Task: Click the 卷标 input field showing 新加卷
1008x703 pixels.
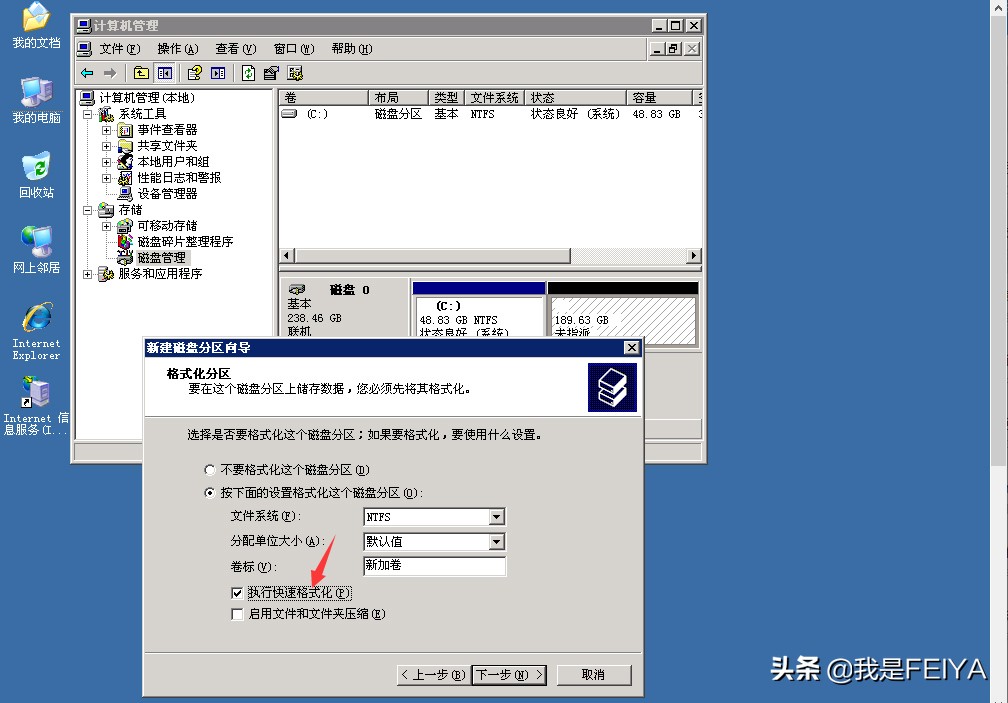Action: coord(435,566)
